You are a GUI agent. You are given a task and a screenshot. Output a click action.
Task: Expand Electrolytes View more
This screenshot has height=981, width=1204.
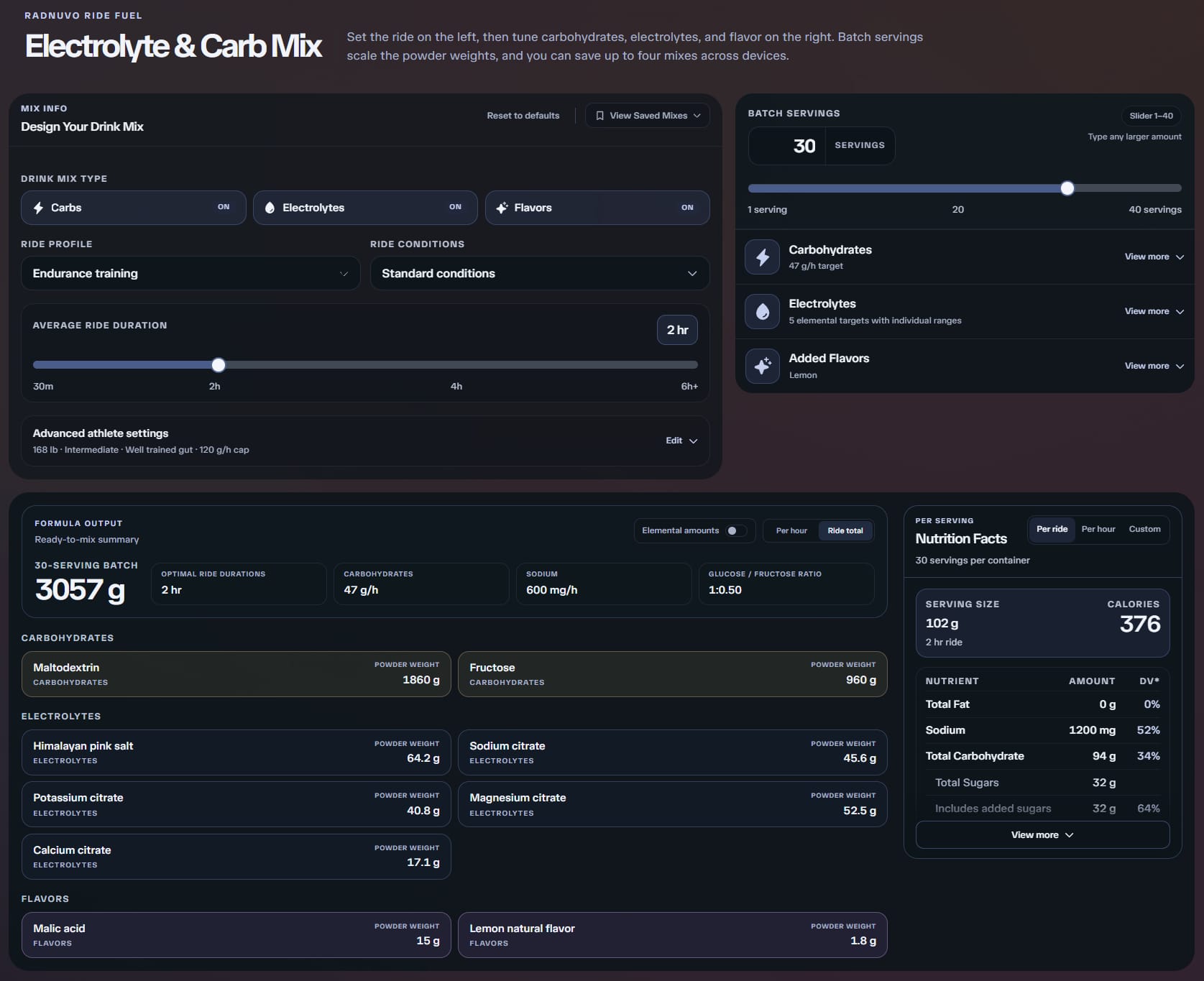click(x=1154, y=311)
